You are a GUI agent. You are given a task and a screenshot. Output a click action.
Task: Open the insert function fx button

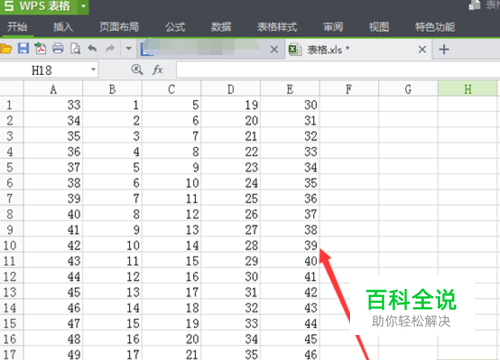(x=158, y=70)
